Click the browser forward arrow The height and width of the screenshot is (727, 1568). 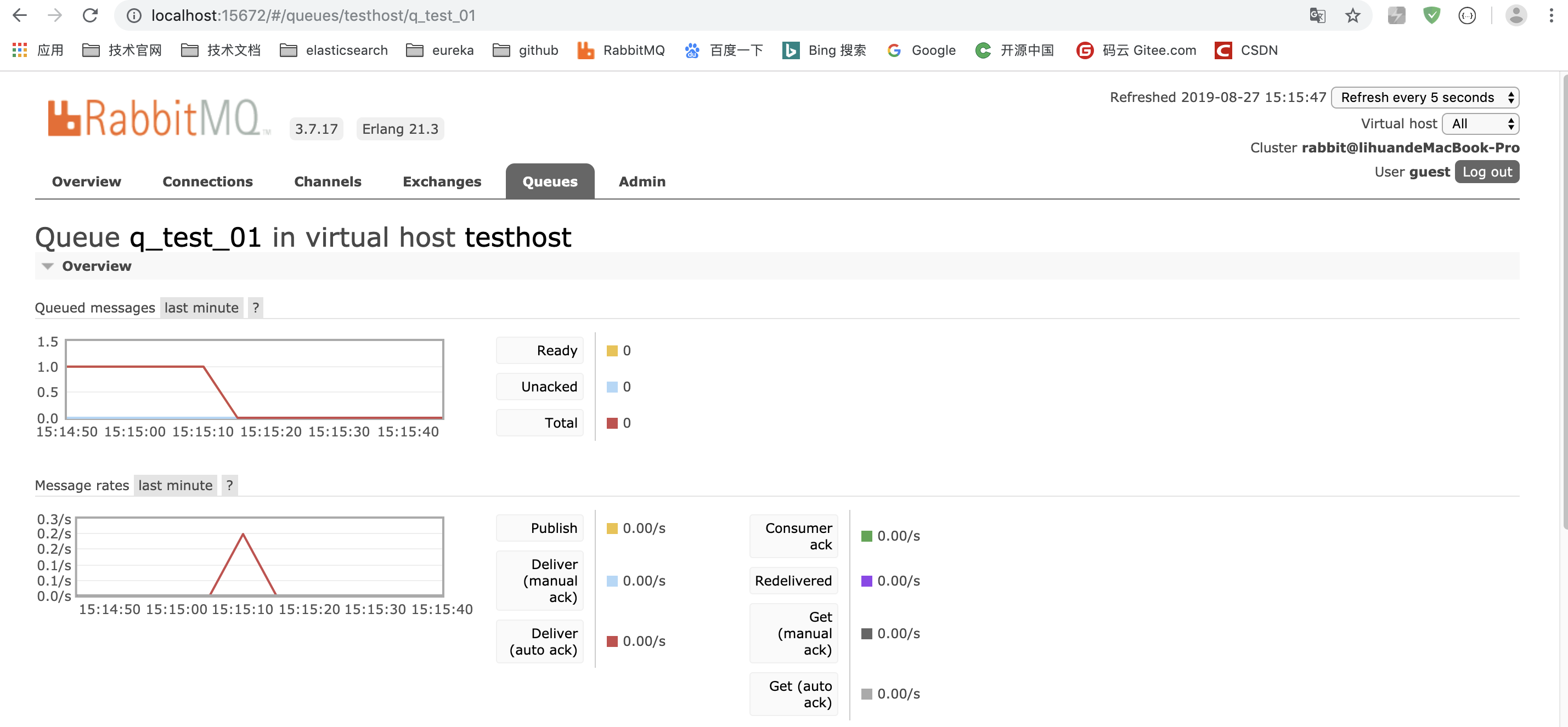(x=55, y=15)
